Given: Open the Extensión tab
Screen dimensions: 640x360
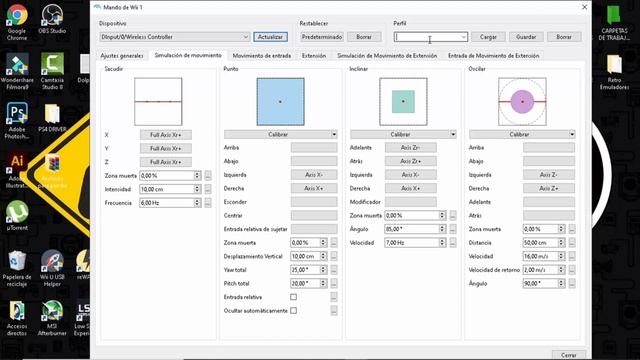Looking at the screenshot, I should tap(314, 56).
